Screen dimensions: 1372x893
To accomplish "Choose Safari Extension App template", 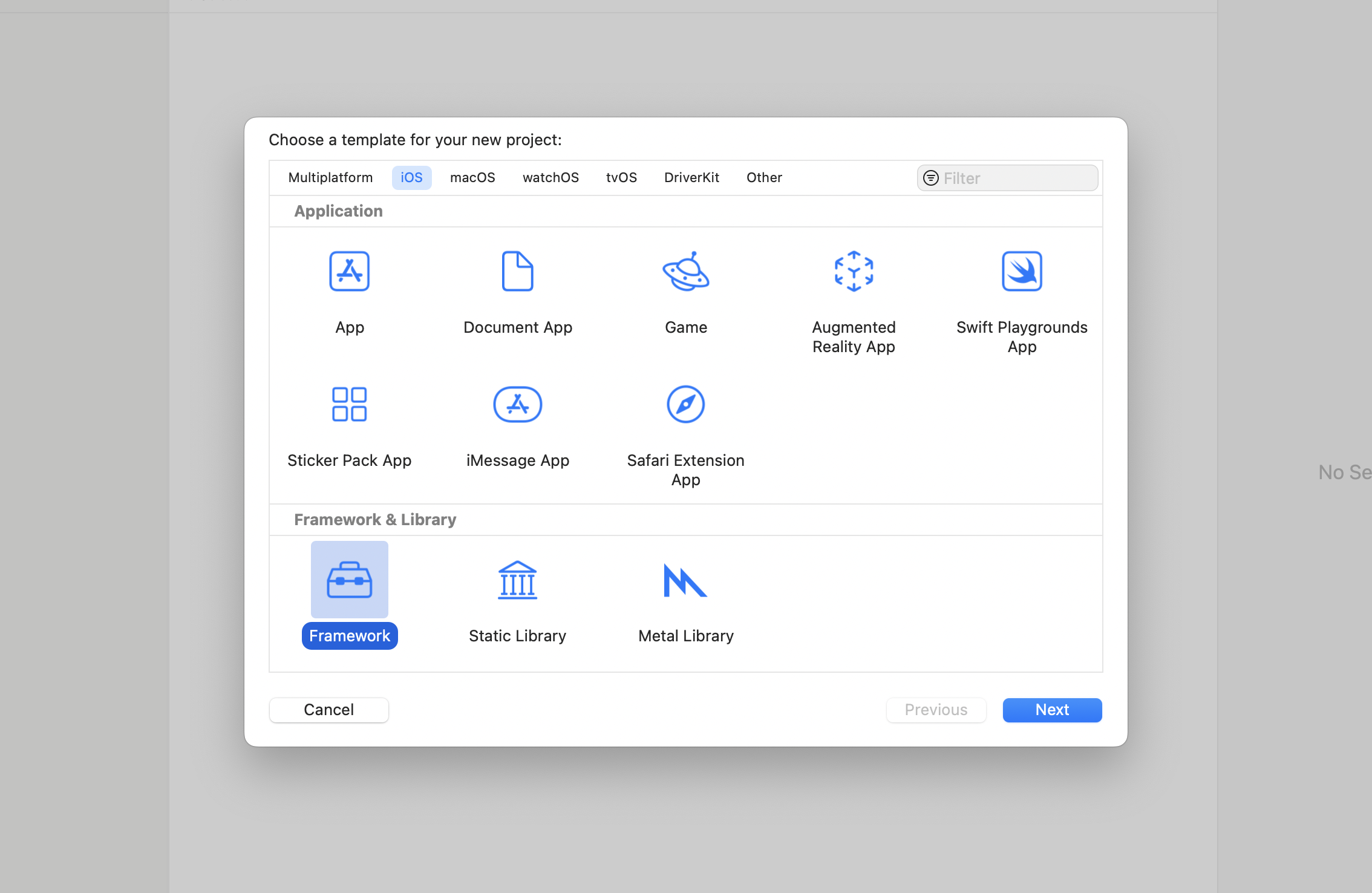I will pyautogui.click(x=685, y=404).
